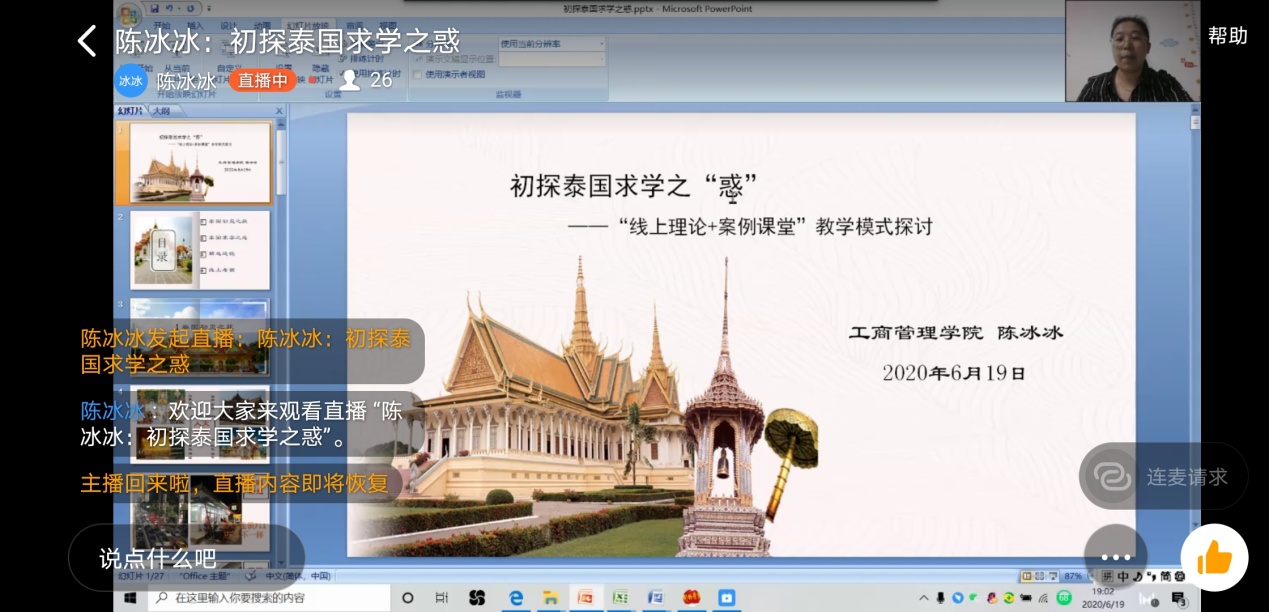1269x612 pixels.
Task: Click the microphone icon in system tray
Action: tap(940, 598)
